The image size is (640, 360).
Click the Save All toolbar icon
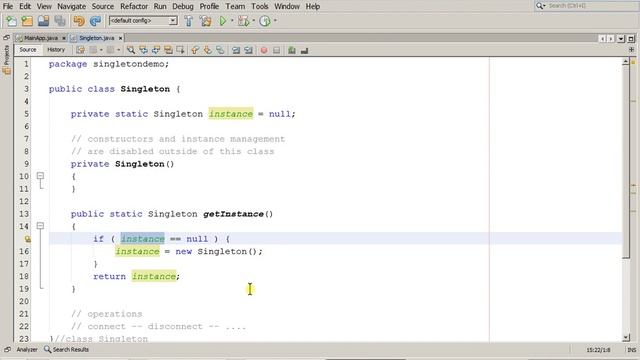point(60,21)
